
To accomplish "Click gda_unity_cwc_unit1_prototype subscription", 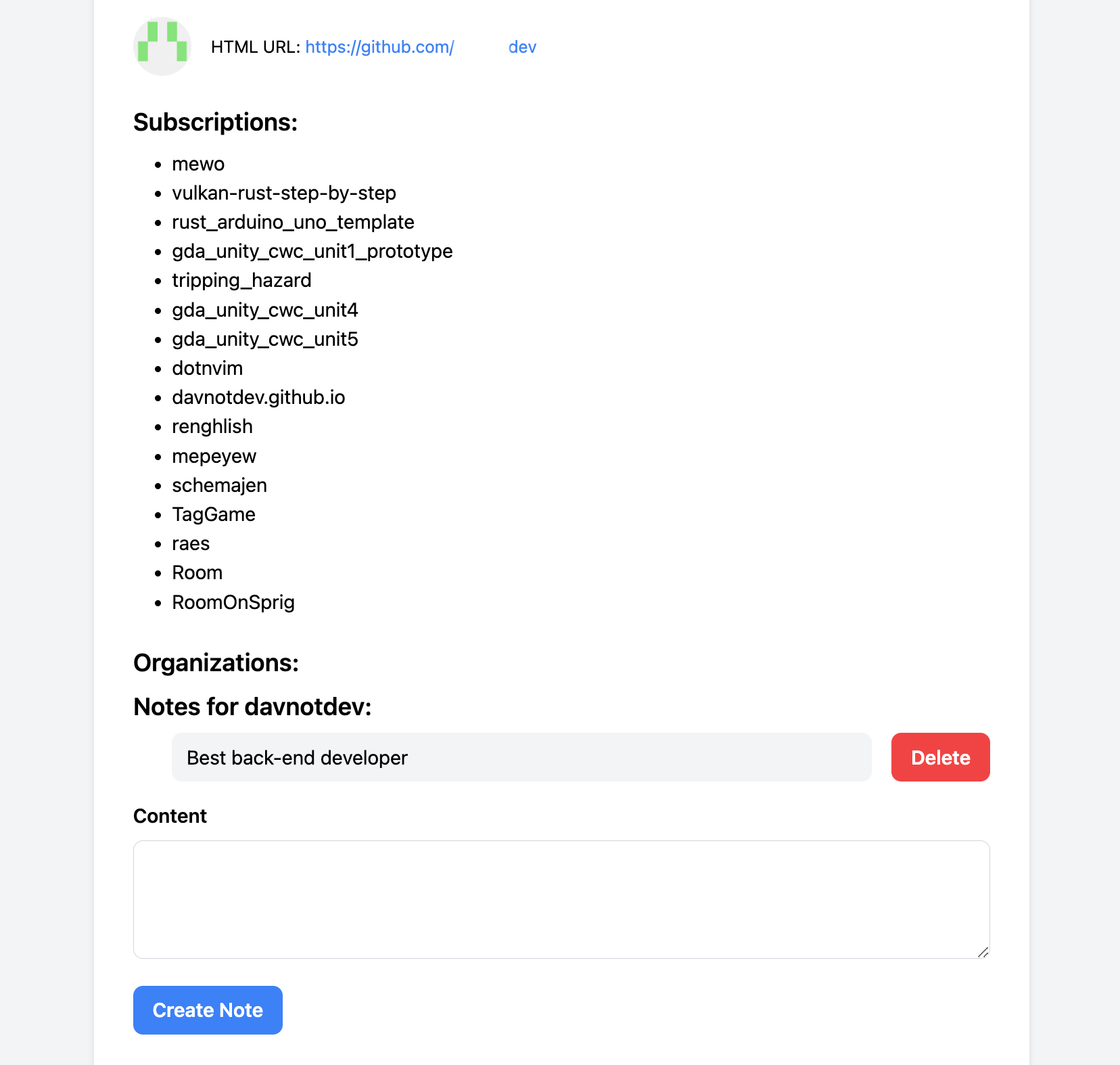I will tap(312, 251).
